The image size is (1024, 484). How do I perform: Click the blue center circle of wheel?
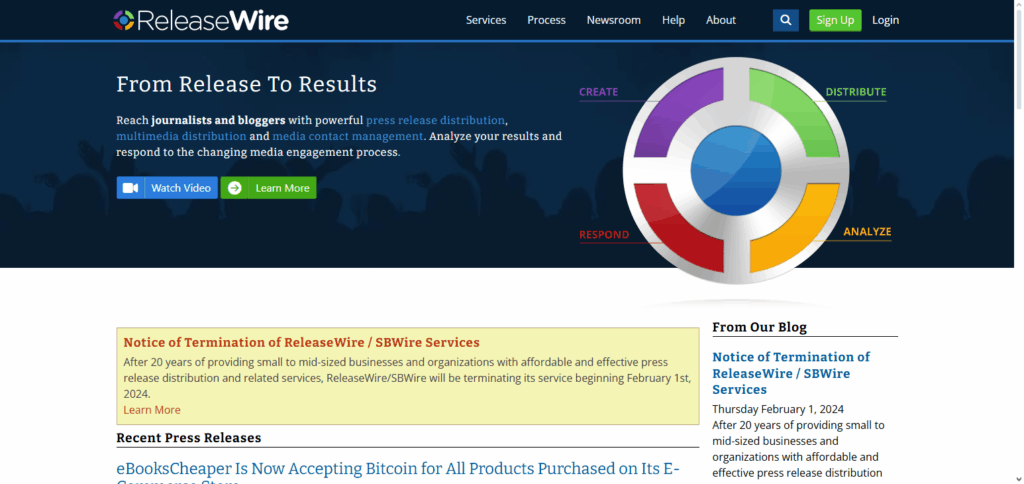point(736,171)
